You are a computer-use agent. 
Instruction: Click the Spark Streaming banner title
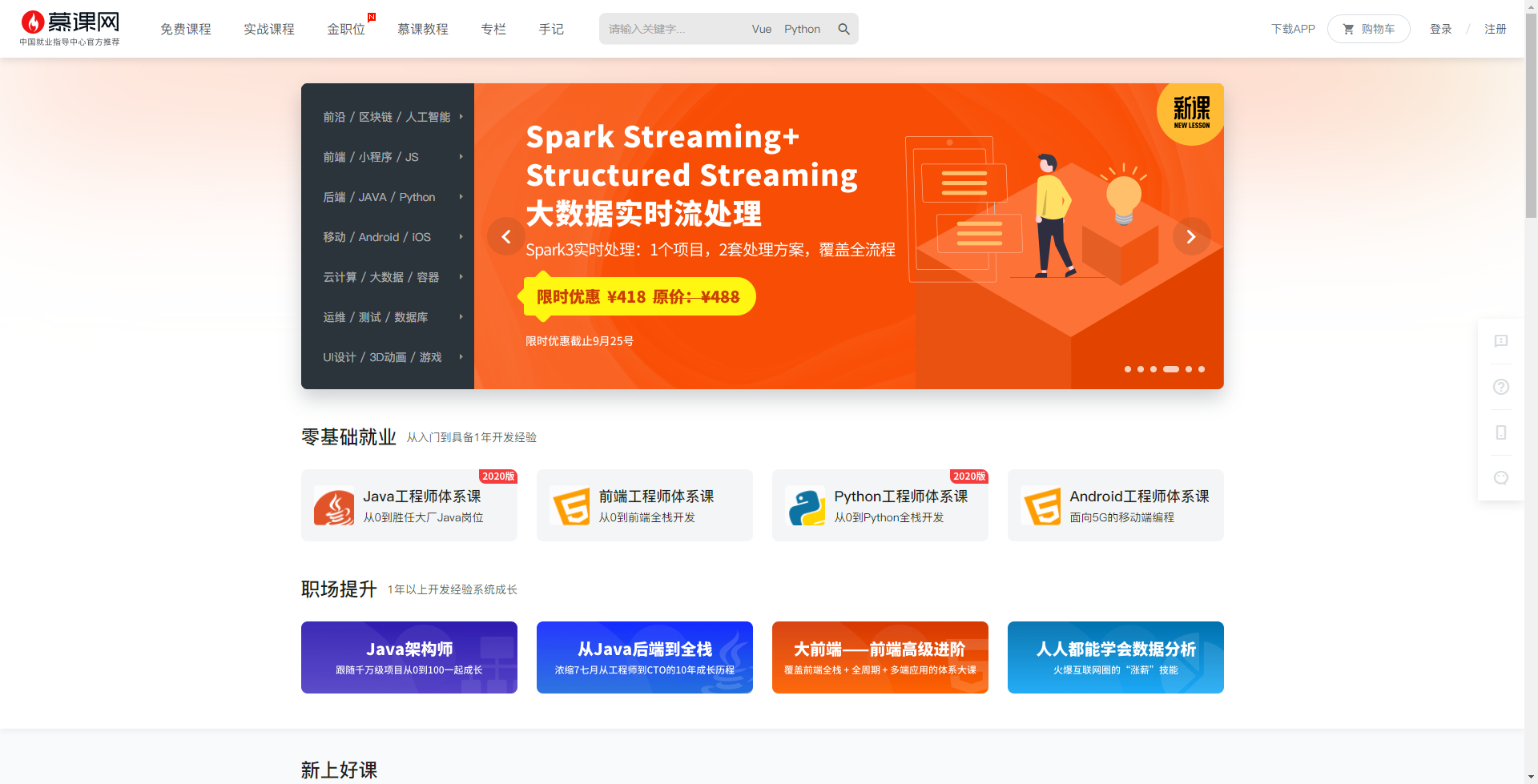pyautogui.click(x=692, y=175)
